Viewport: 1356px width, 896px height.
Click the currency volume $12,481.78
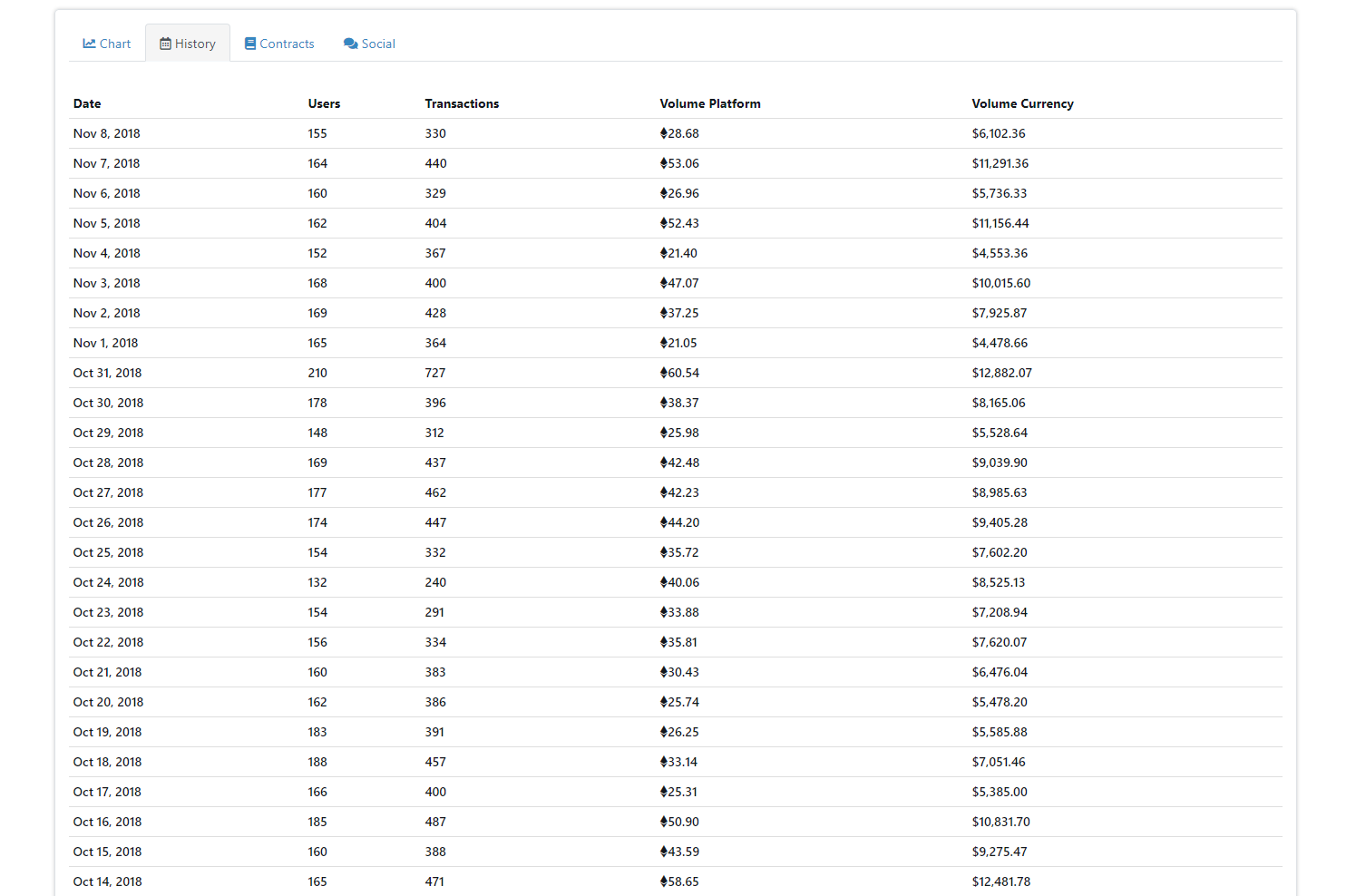pos(1001,881)
